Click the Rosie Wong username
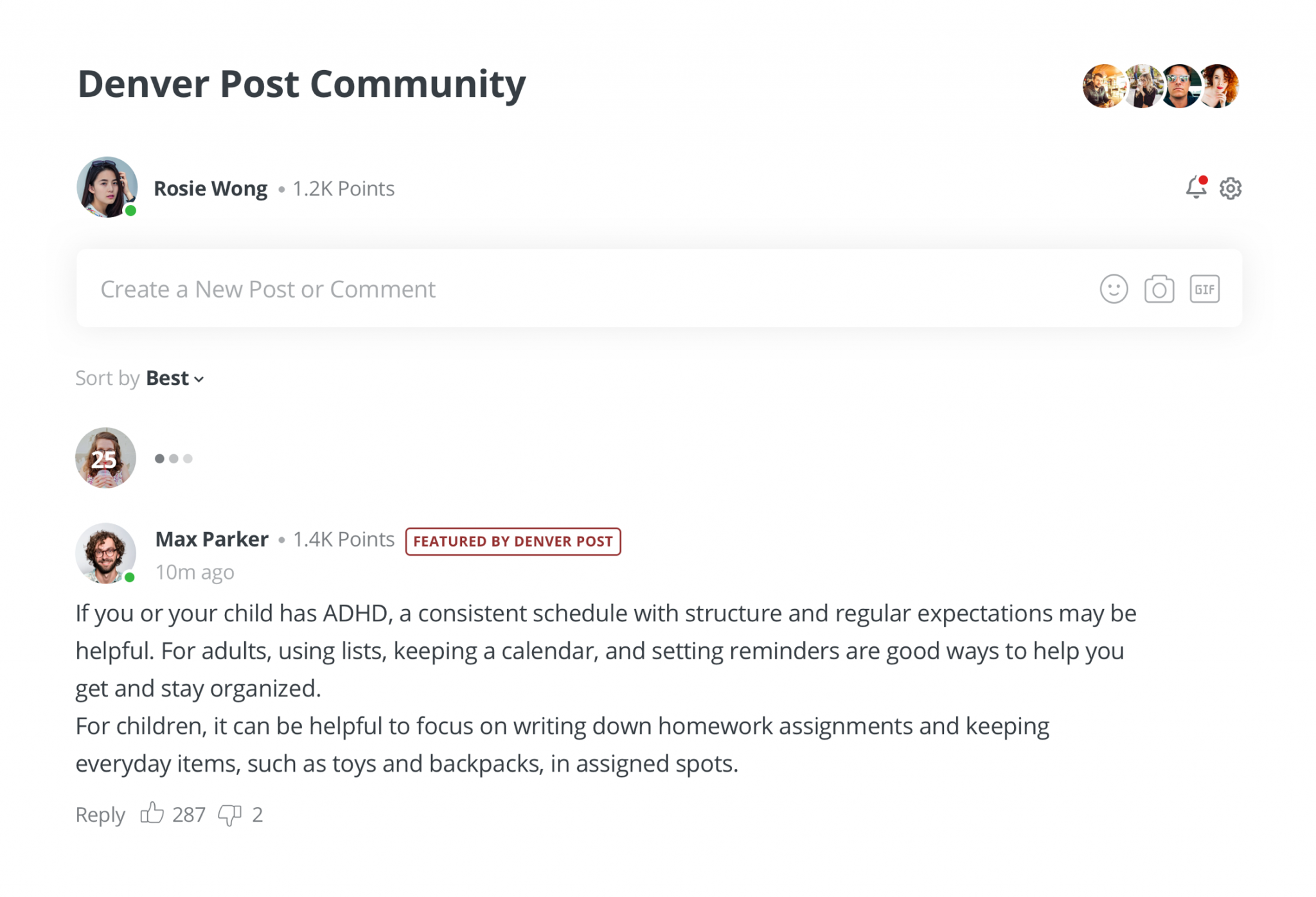The height and width of the screenshot is (897, 1316). [210, 188]
